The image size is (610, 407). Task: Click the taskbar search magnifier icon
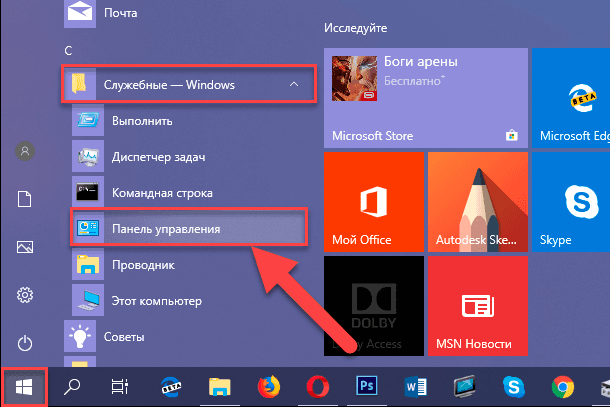point(72,387)
